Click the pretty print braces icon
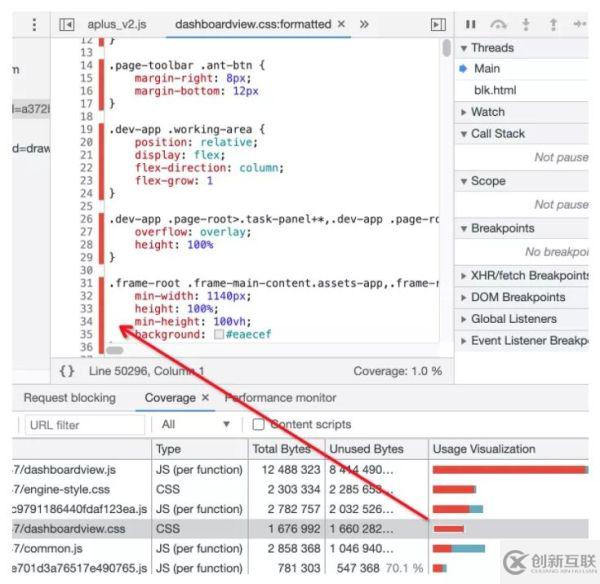 67,370
